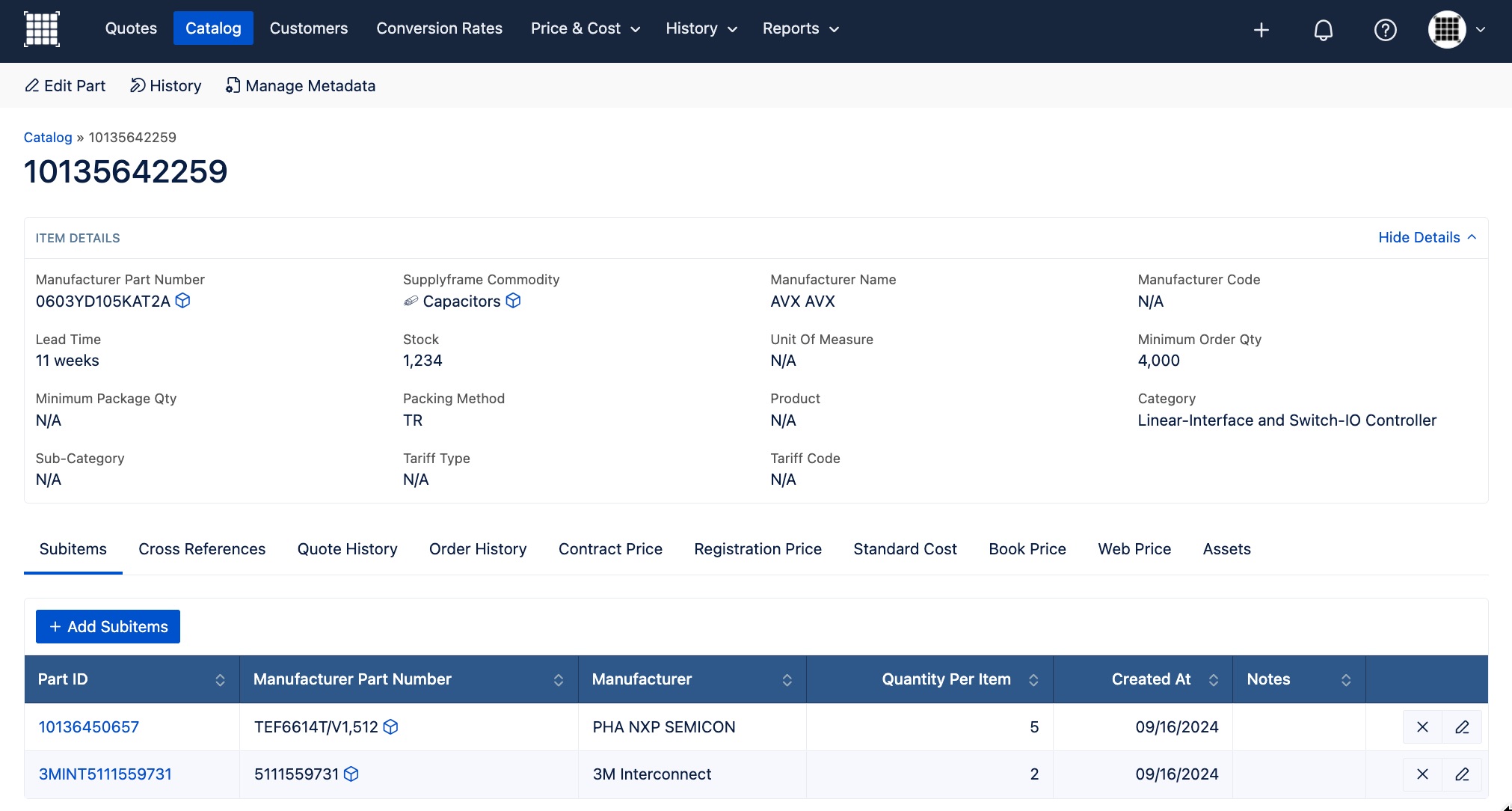
Task: Click Linear-Interface and Switch-IO Controller category text
Action: click(x=1287, y=420)
